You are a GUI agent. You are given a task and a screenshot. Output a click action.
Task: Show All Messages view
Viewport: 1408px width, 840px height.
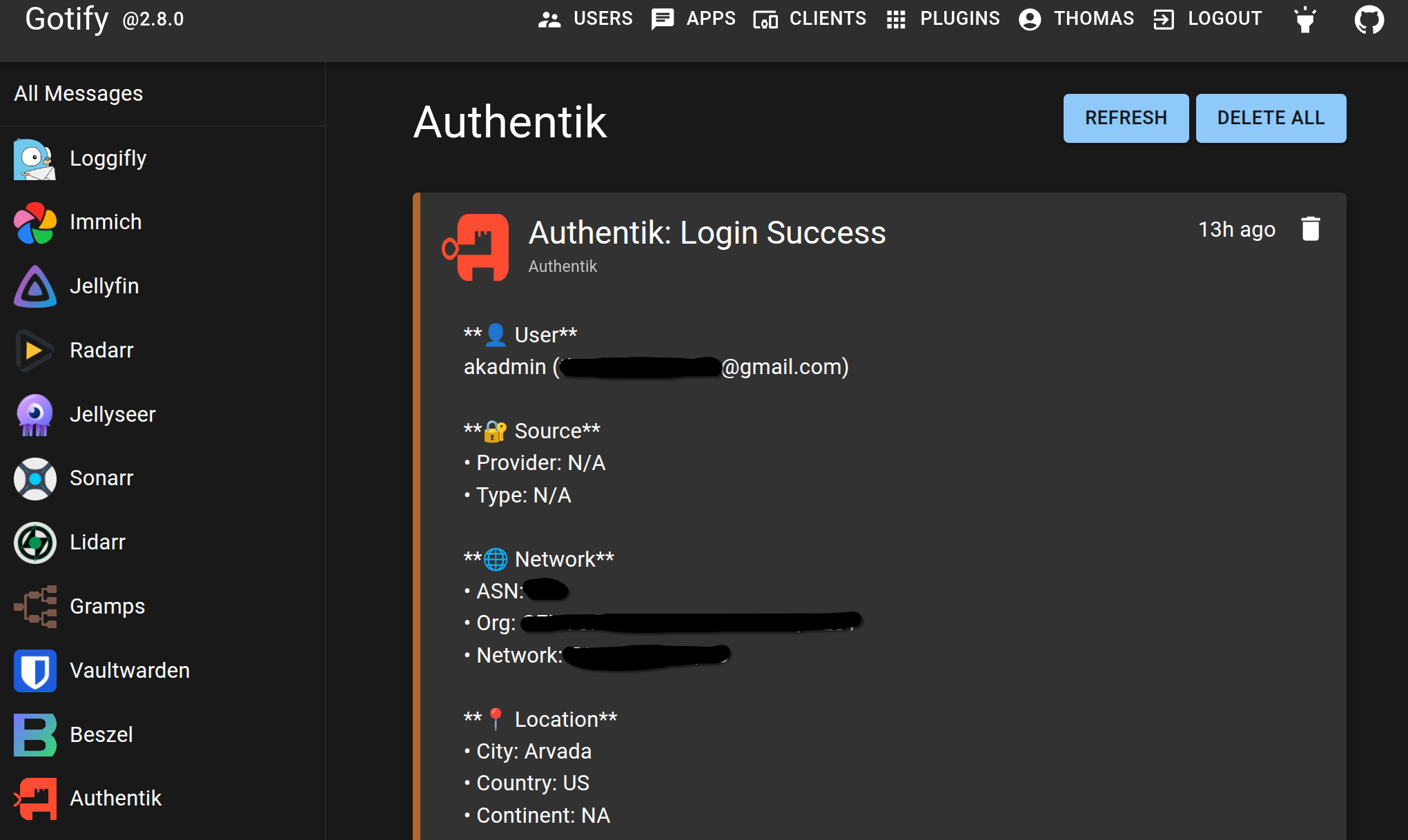pos(79,93)
